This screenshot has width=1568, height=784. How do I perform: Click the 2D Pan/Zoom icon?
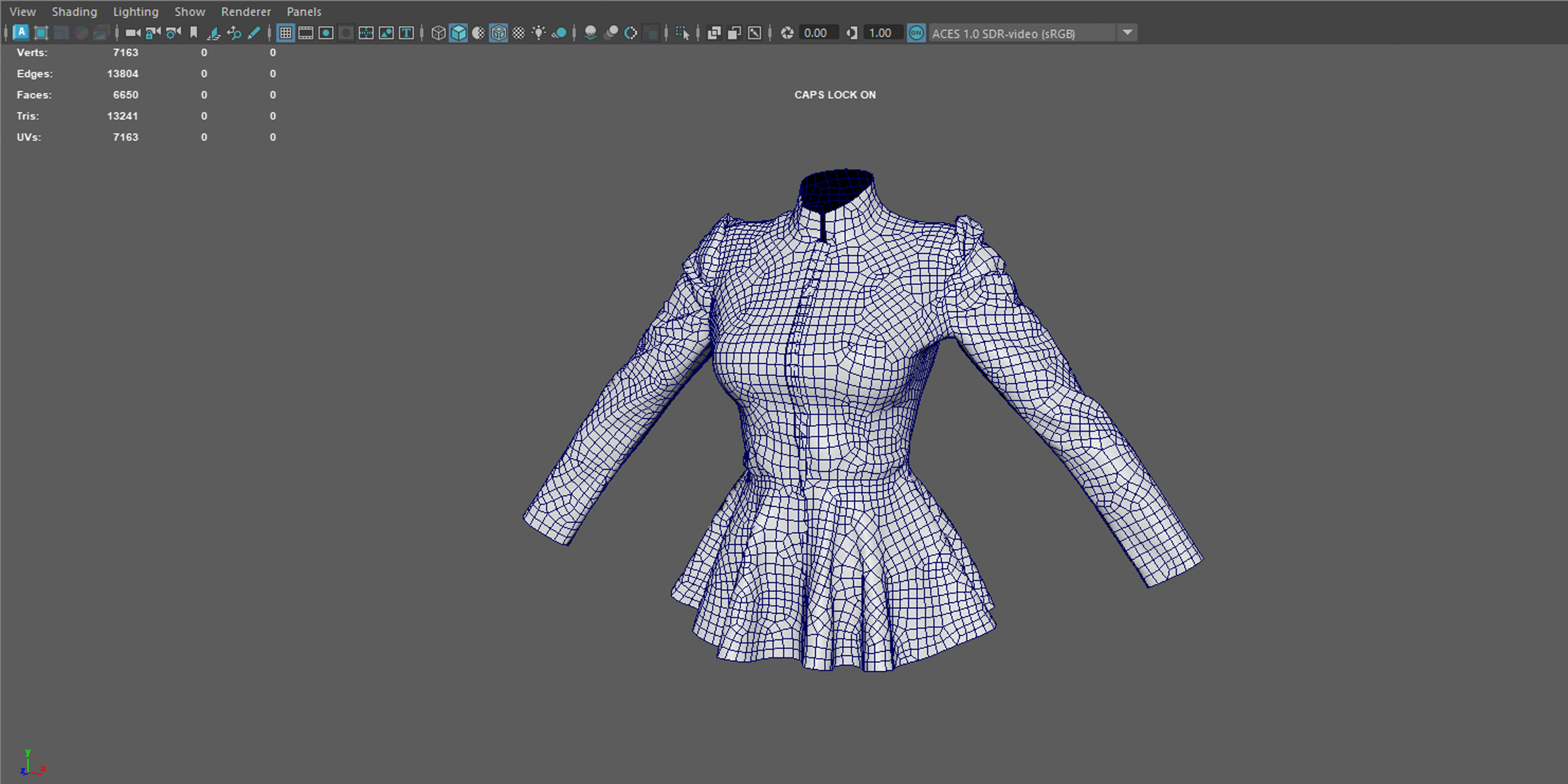(x=234, y=33)
